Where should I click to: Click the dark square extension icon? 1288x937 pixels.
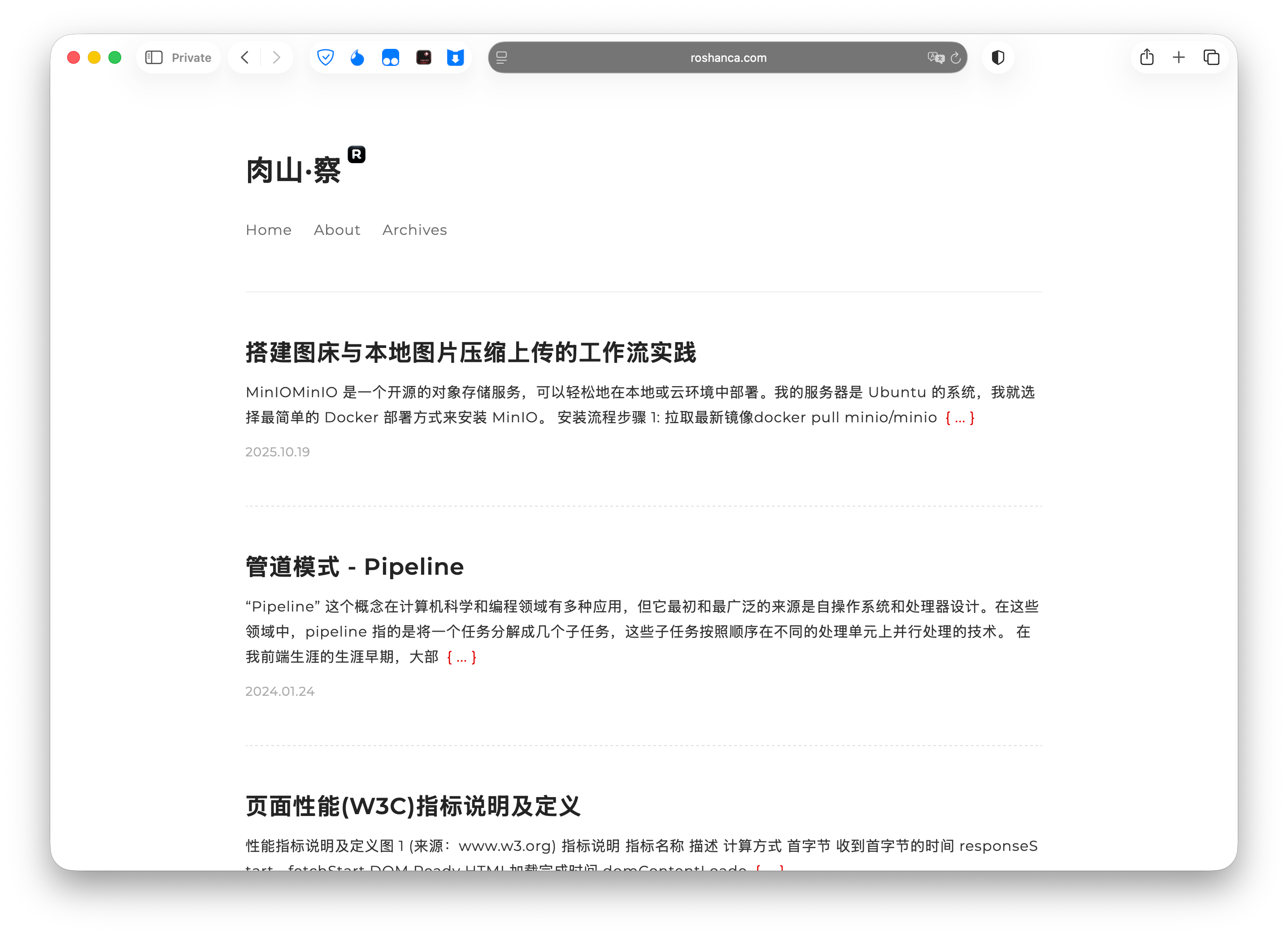pos(424,57)
